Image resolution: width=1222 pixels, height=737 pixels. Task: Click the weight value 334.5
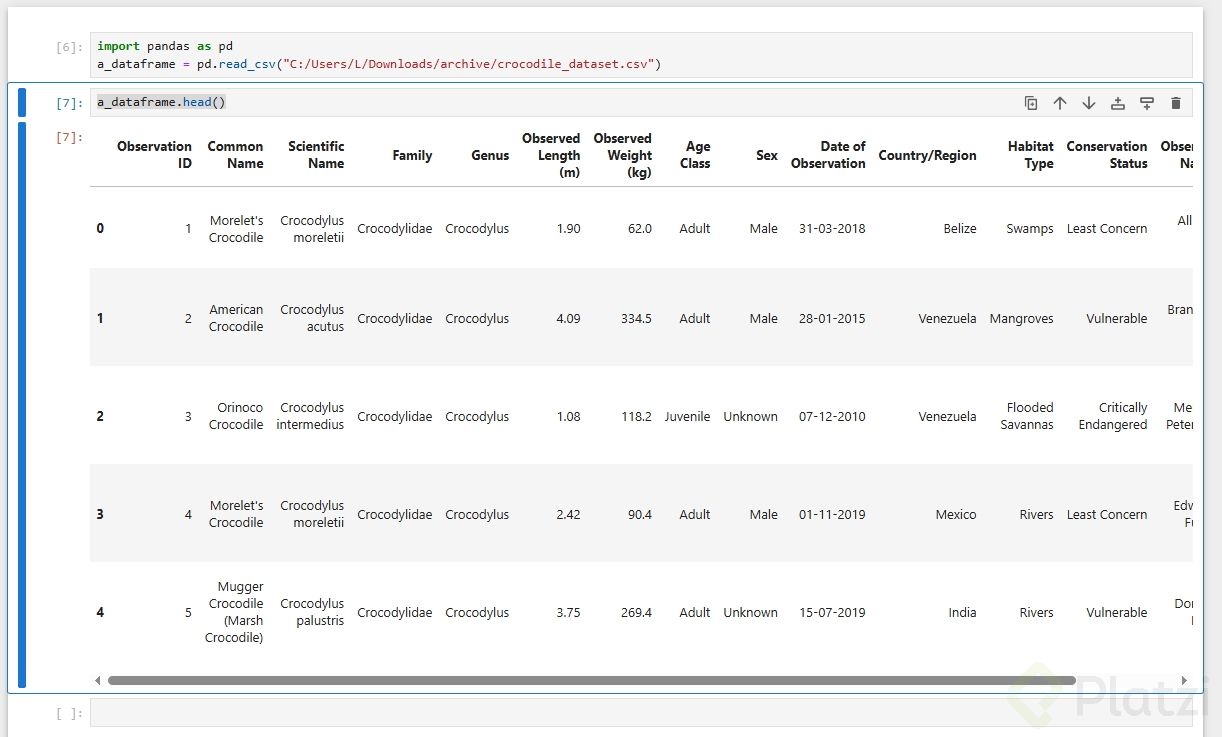[x=636, y=318]
